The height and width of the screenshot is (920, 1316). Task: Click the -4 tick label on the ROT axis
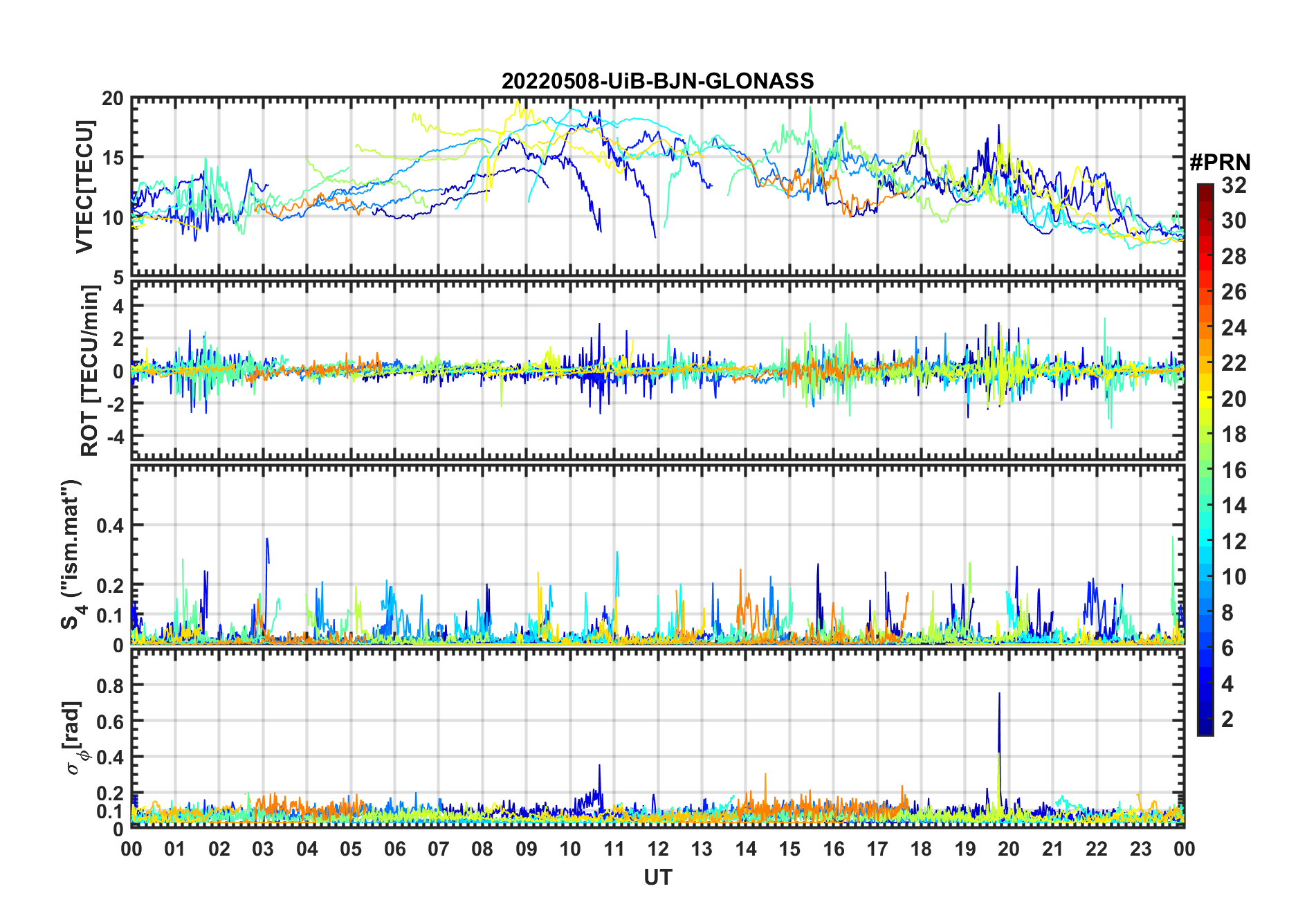(x=113, y=436)
